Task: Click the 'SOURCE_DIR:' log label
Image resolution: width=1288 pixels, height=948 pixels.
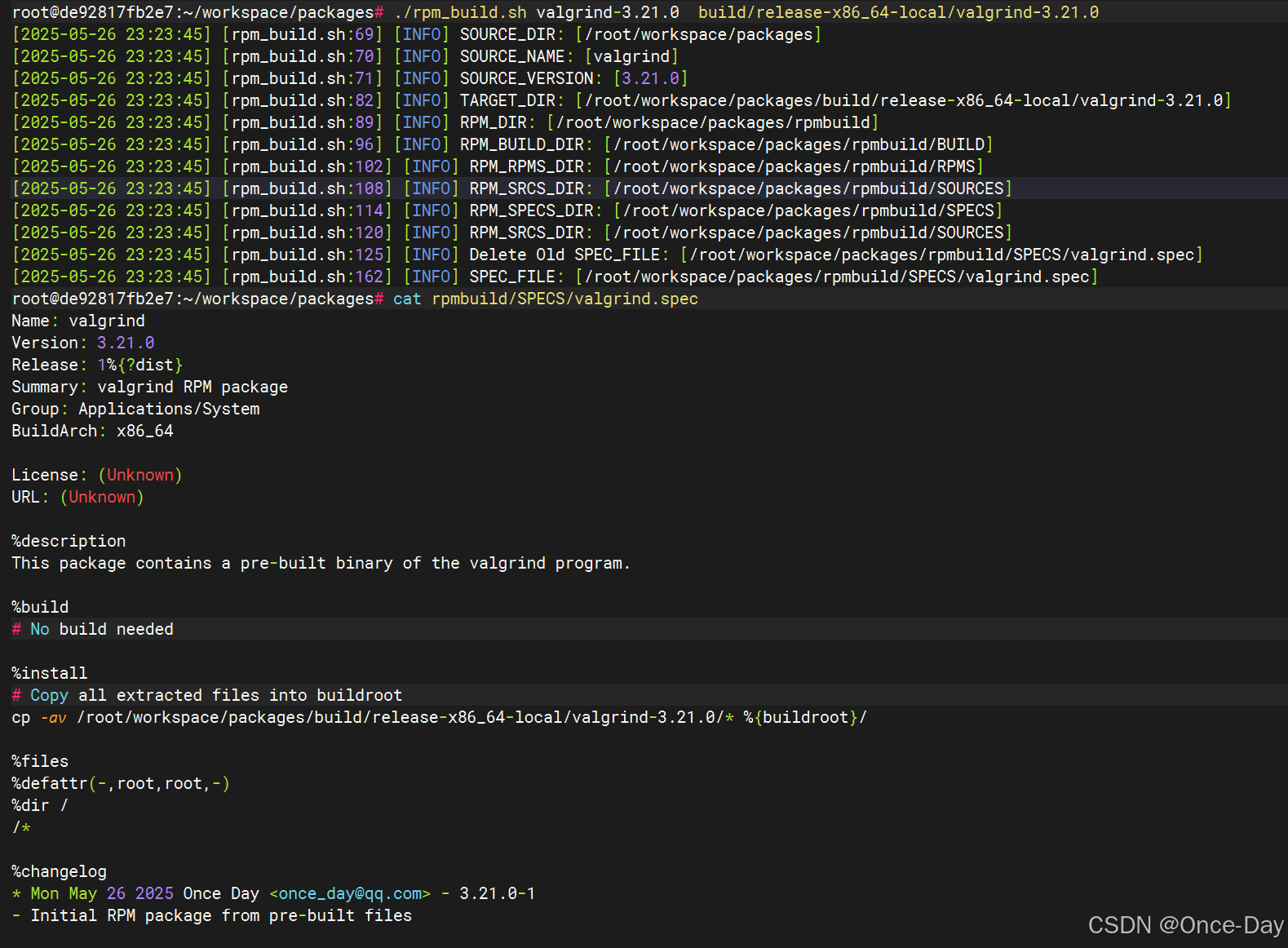Action: click(512, 34)
